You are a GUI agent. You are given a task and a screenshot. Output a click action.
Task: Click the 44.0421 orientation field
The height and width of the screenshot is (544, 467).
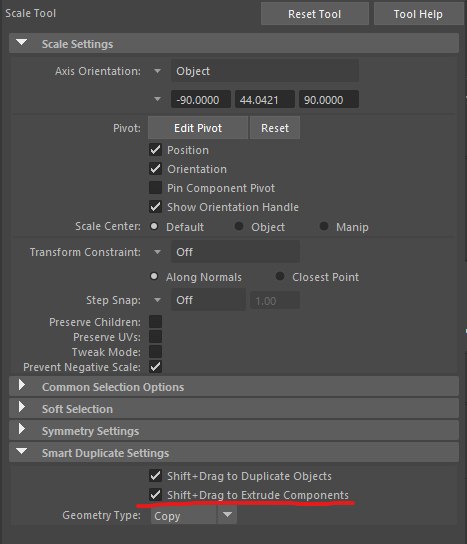pyautogui.click(x=265, y=100)
